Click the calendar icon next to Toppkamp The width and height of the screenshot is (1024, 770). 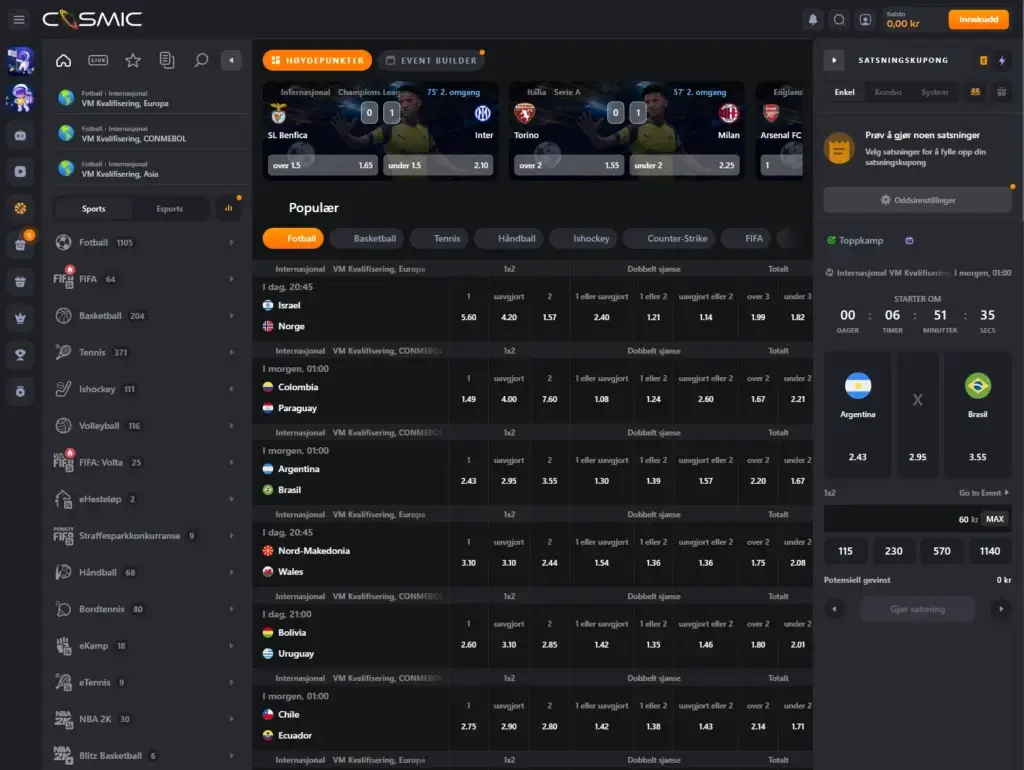point(909,240)
